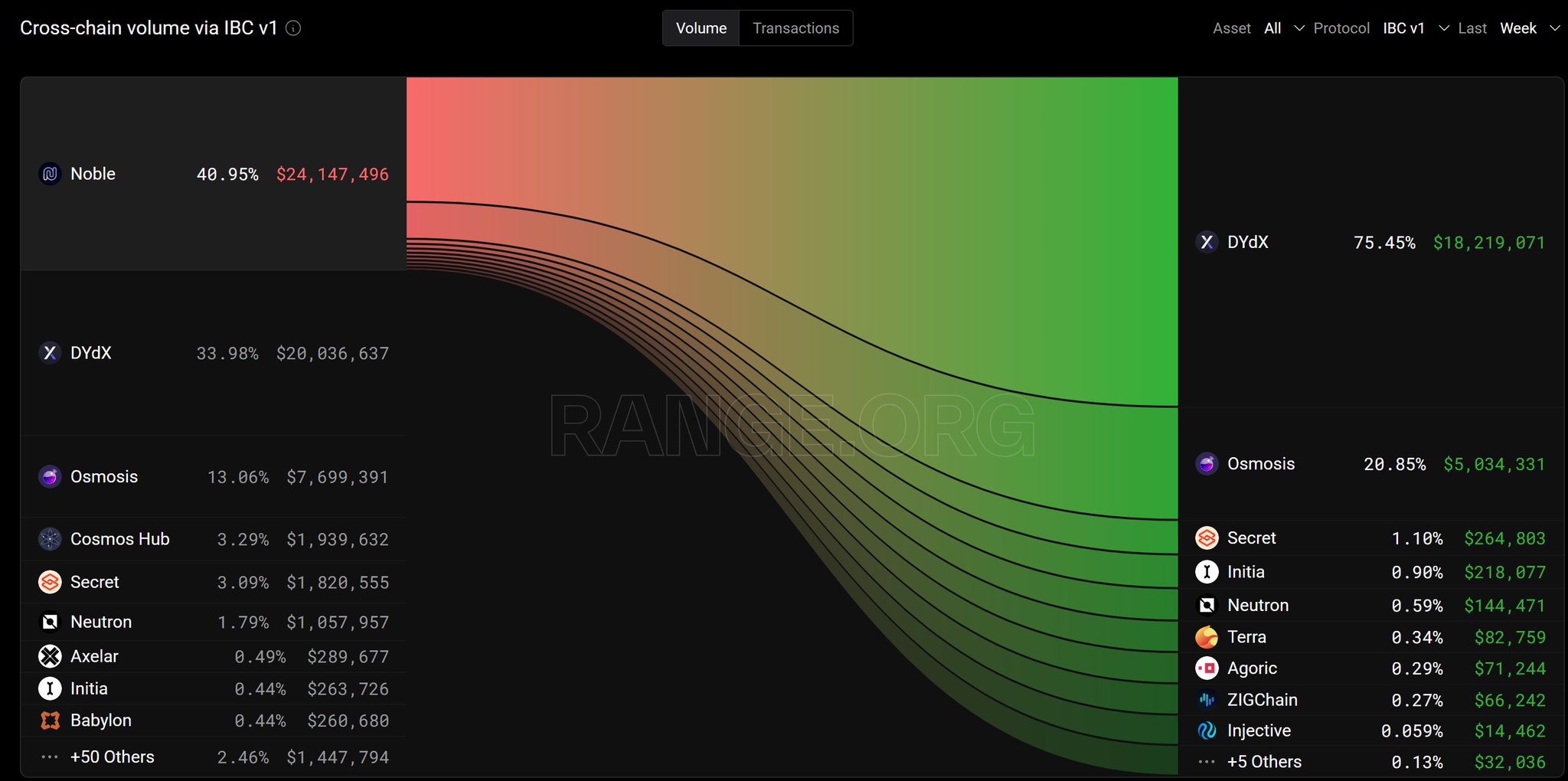Image resolution: width=1568 pixels, height=781 pixels.
Task: Click the Cosmos Hub chain icon
Action: click(50, 539)
